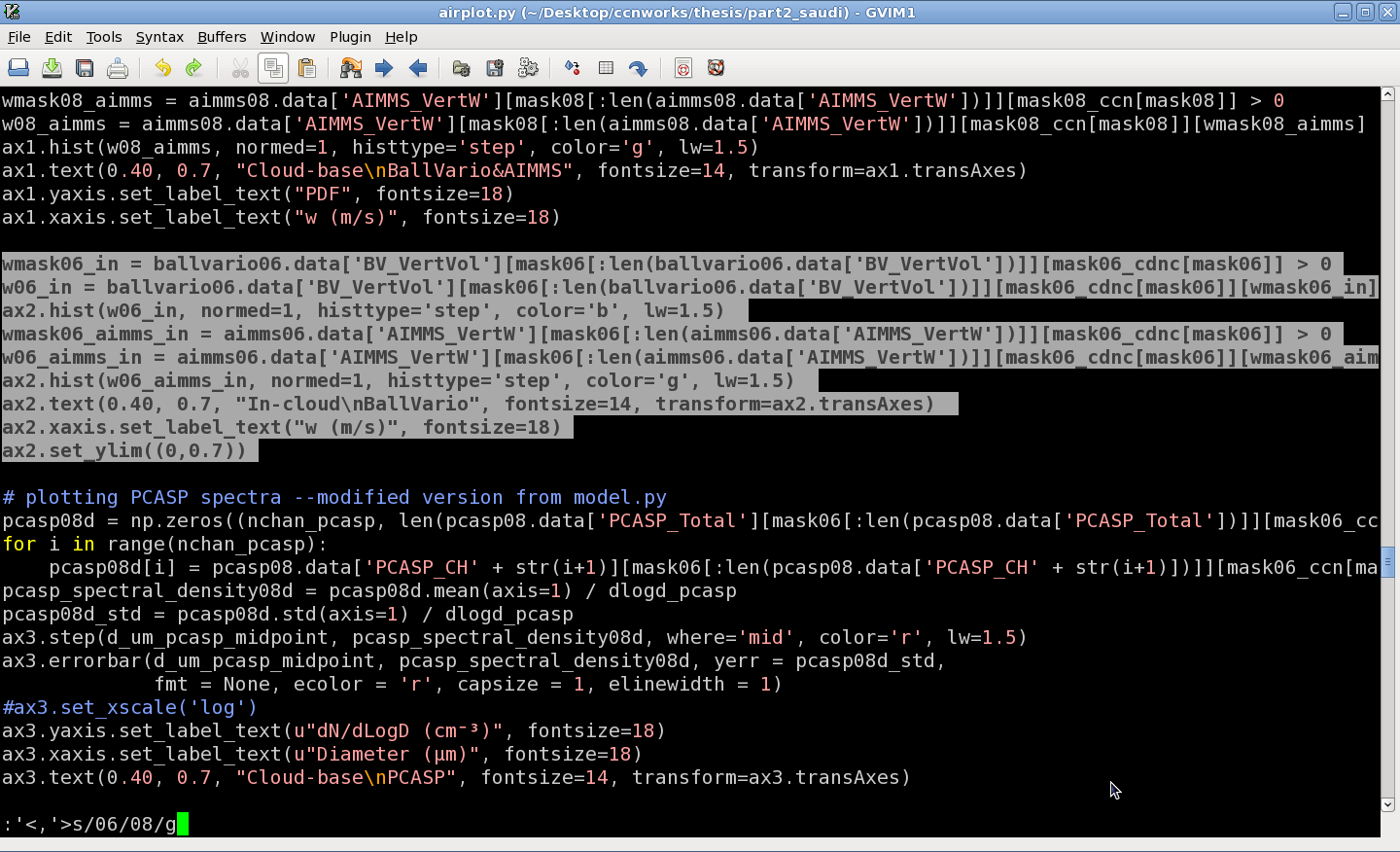The image size is (1400, 852).
Task: Load a saved Vim session
Action: (463, 67)
